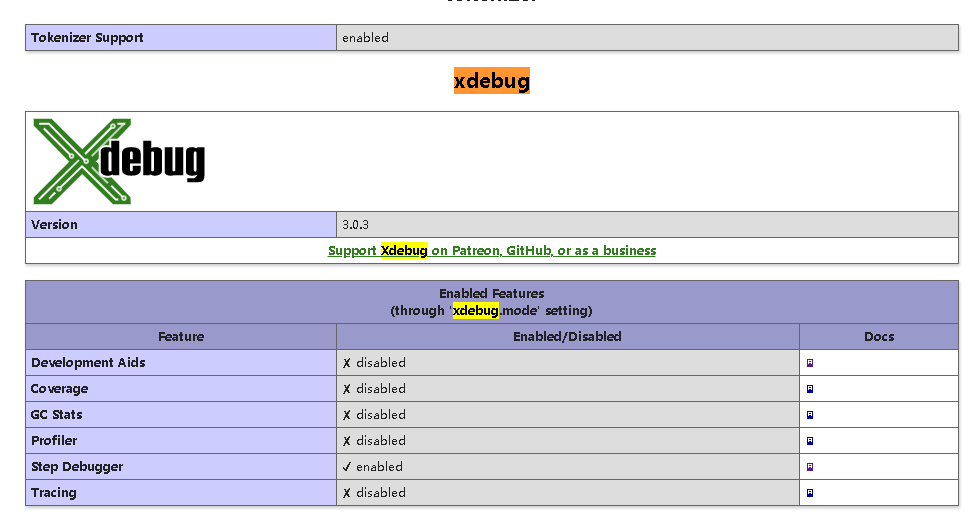Click the Version label cell
This screenshot has width=975, height=517.
point(181,225)
